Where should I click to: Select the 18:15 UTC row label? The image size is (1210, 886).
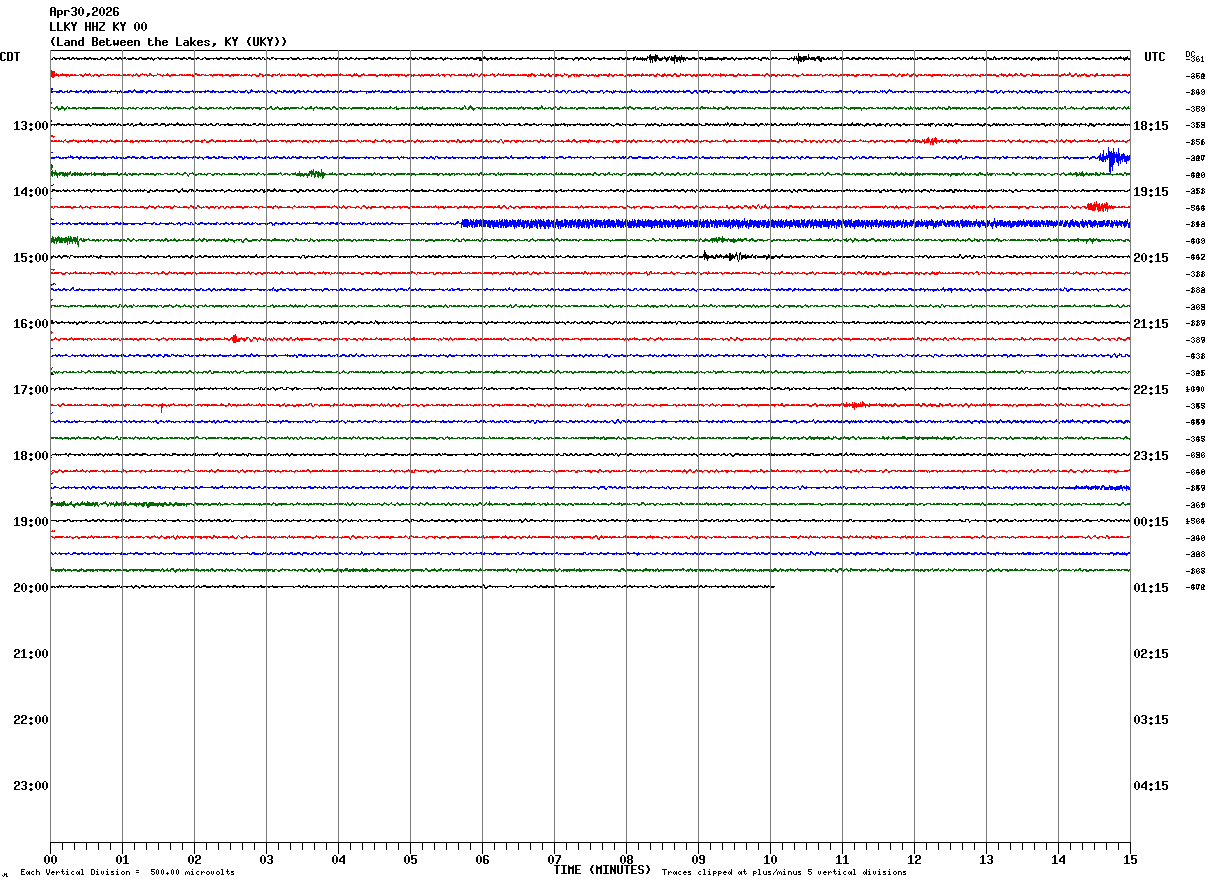(x=1151, y=126)
